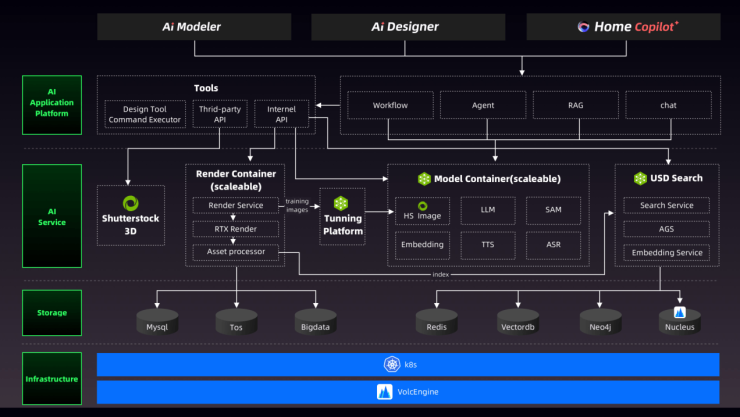Click the k8s helm wheel icon
This screenshot has height=417, width=740.
(x=392, y=364)
